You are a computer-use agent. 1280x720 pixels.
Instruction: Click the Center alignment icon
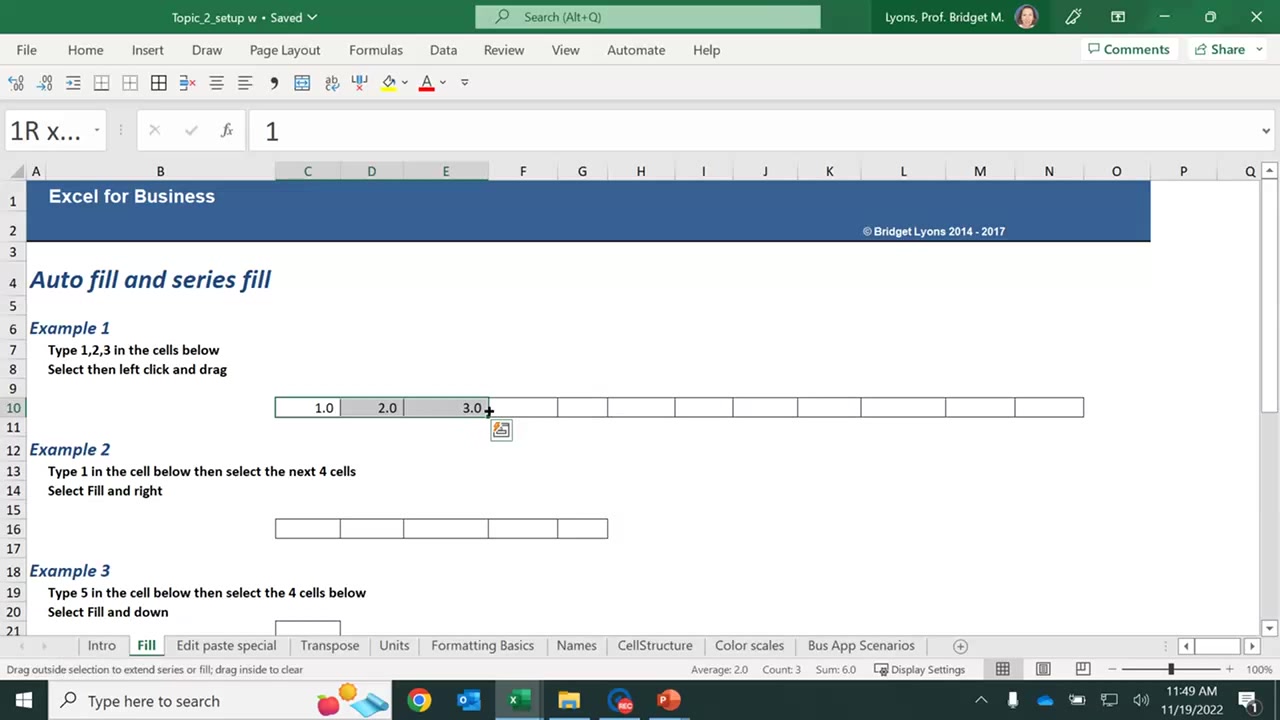pyautogui.click(x=216, y=83)
